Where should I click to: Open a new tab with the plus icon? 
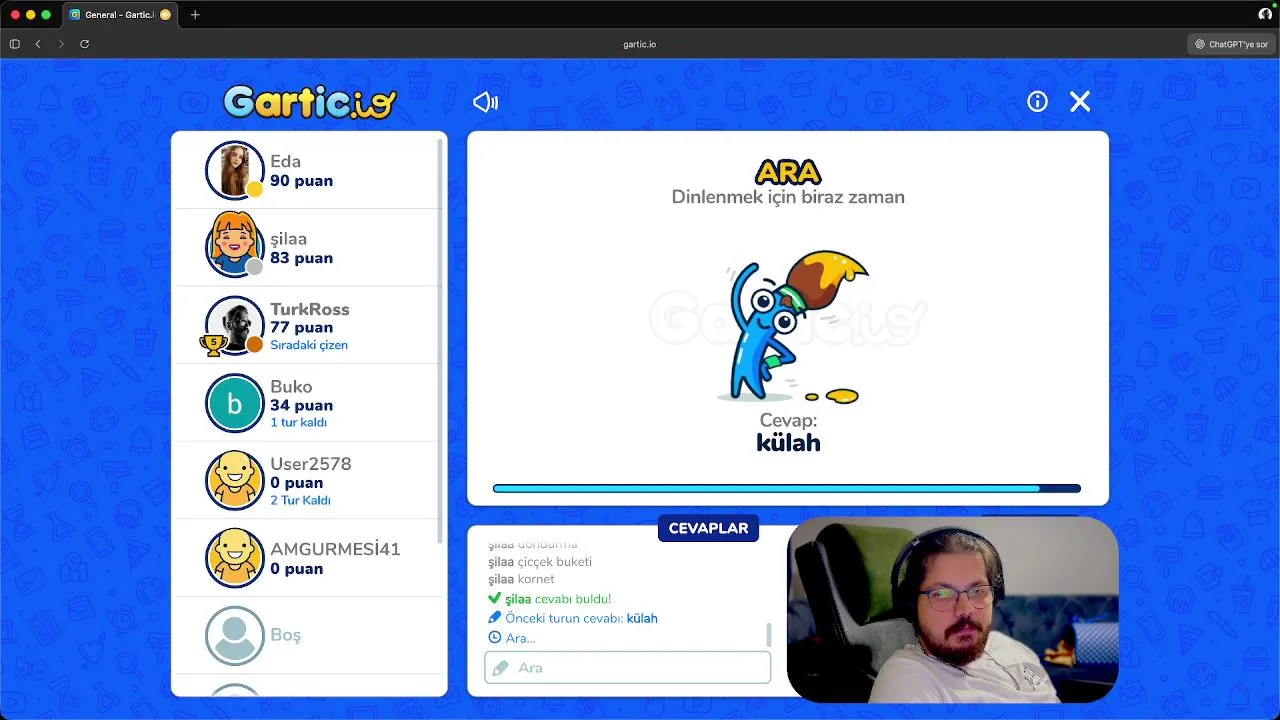(x=195, y=15)
